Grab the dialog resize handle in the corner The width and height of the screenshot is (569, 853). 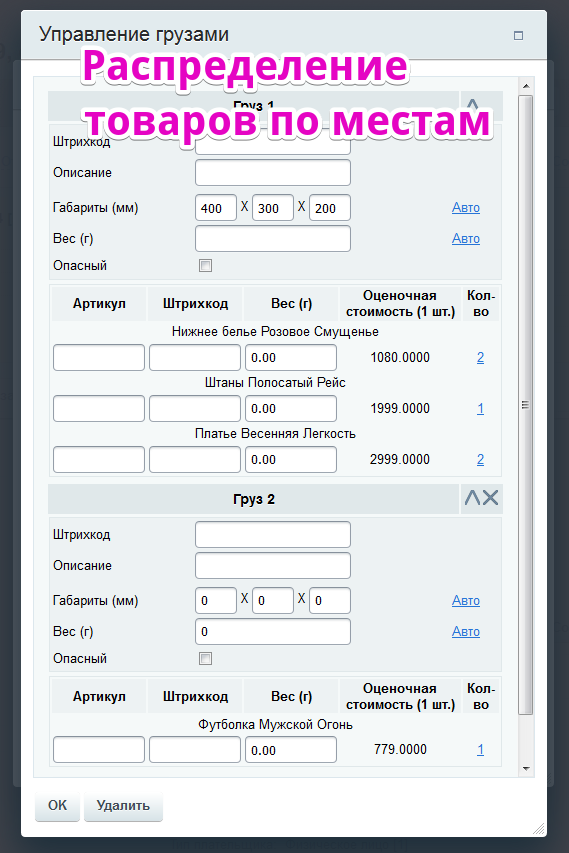[539, 829]
